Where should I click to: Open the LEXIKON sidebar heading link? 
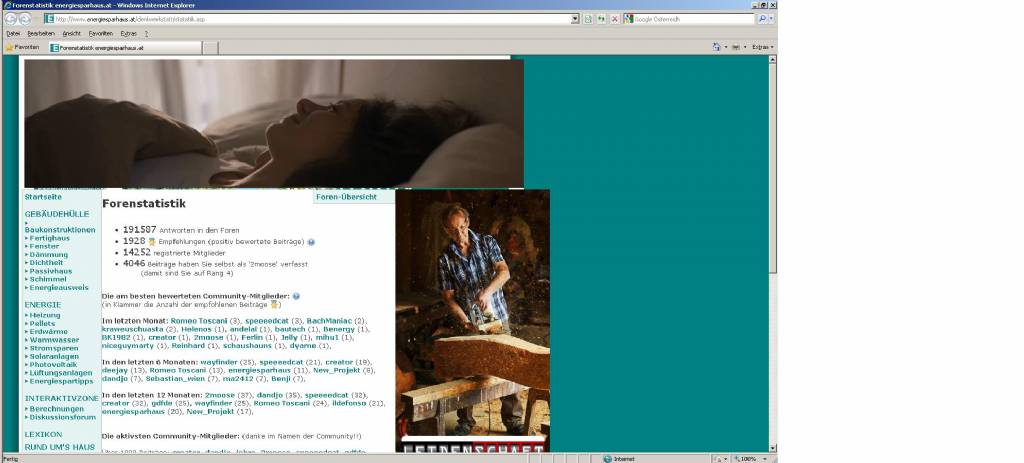43,434
